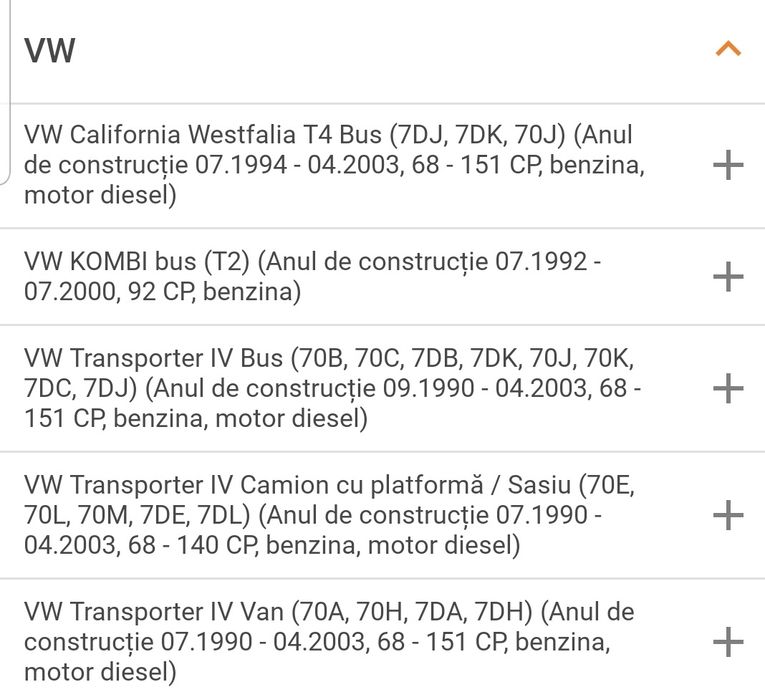Click the VW brand header title
Image resolution: width=765 pixels, height=700 pixels.
[x=50, y=51]
